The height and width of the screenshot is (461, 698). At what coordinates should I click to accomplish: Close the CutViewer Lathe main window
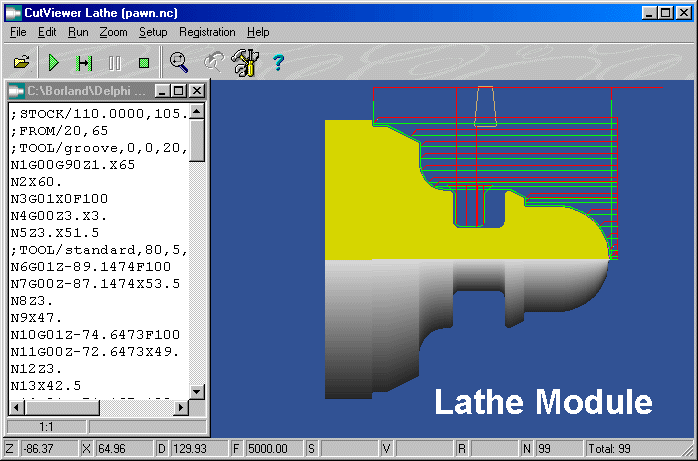point(683,12)
